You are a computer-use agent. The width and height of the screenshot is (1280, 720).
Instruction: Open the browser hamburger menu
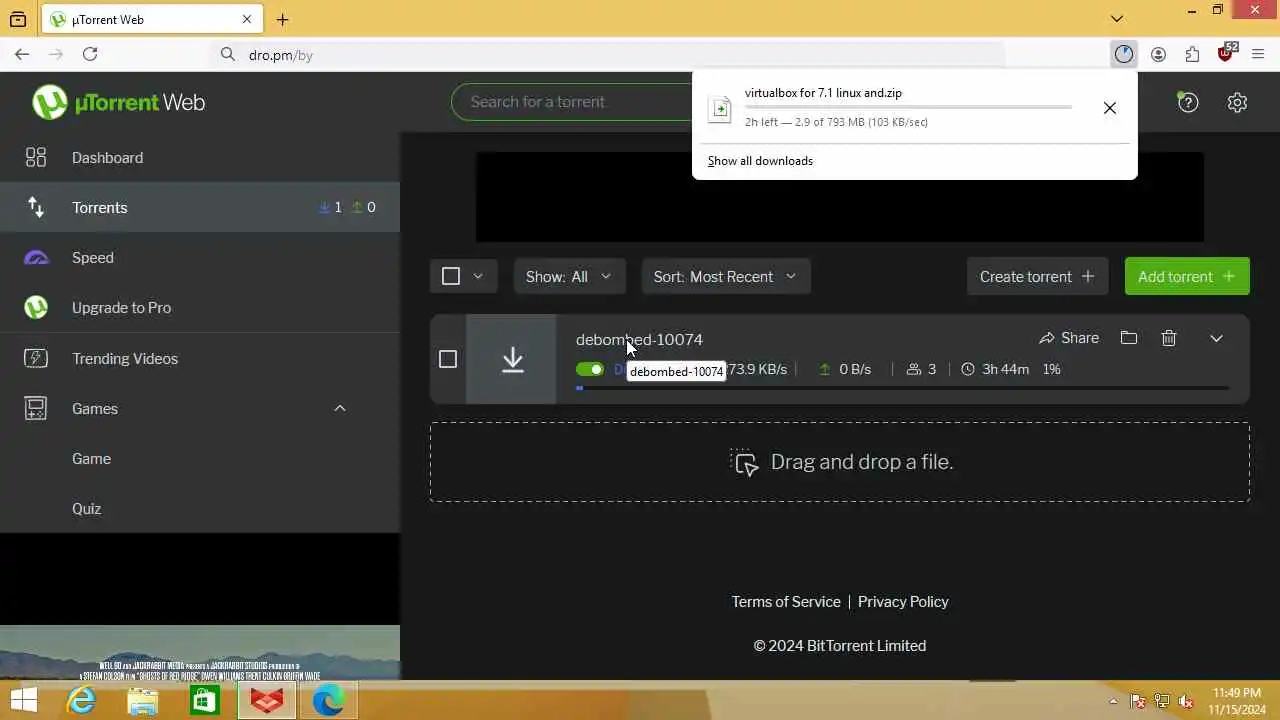[1258, 54]
